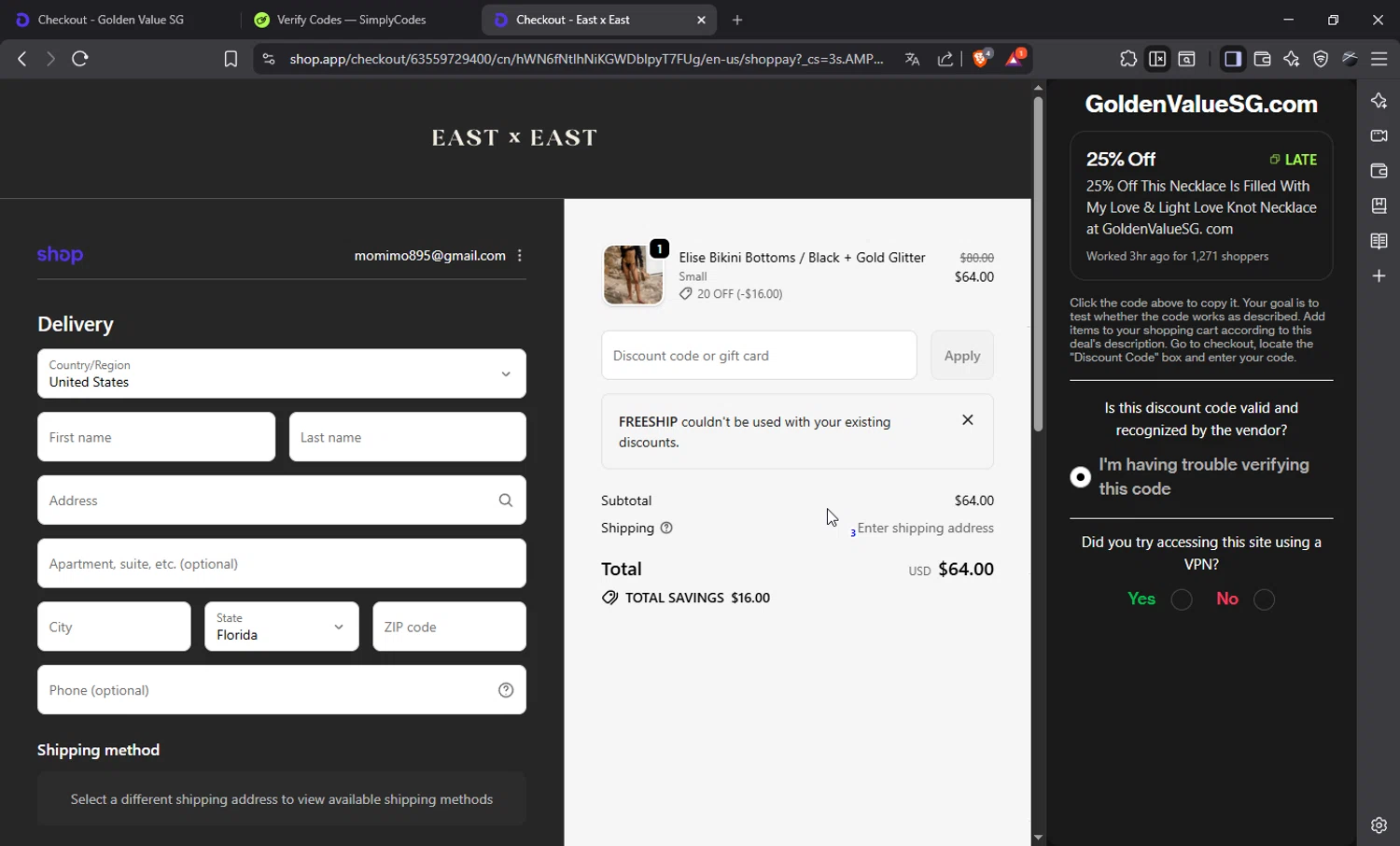Click the TOTAL SAVINGS $16.00 text
Screen dimensions: 1400x846
[697, 598]
